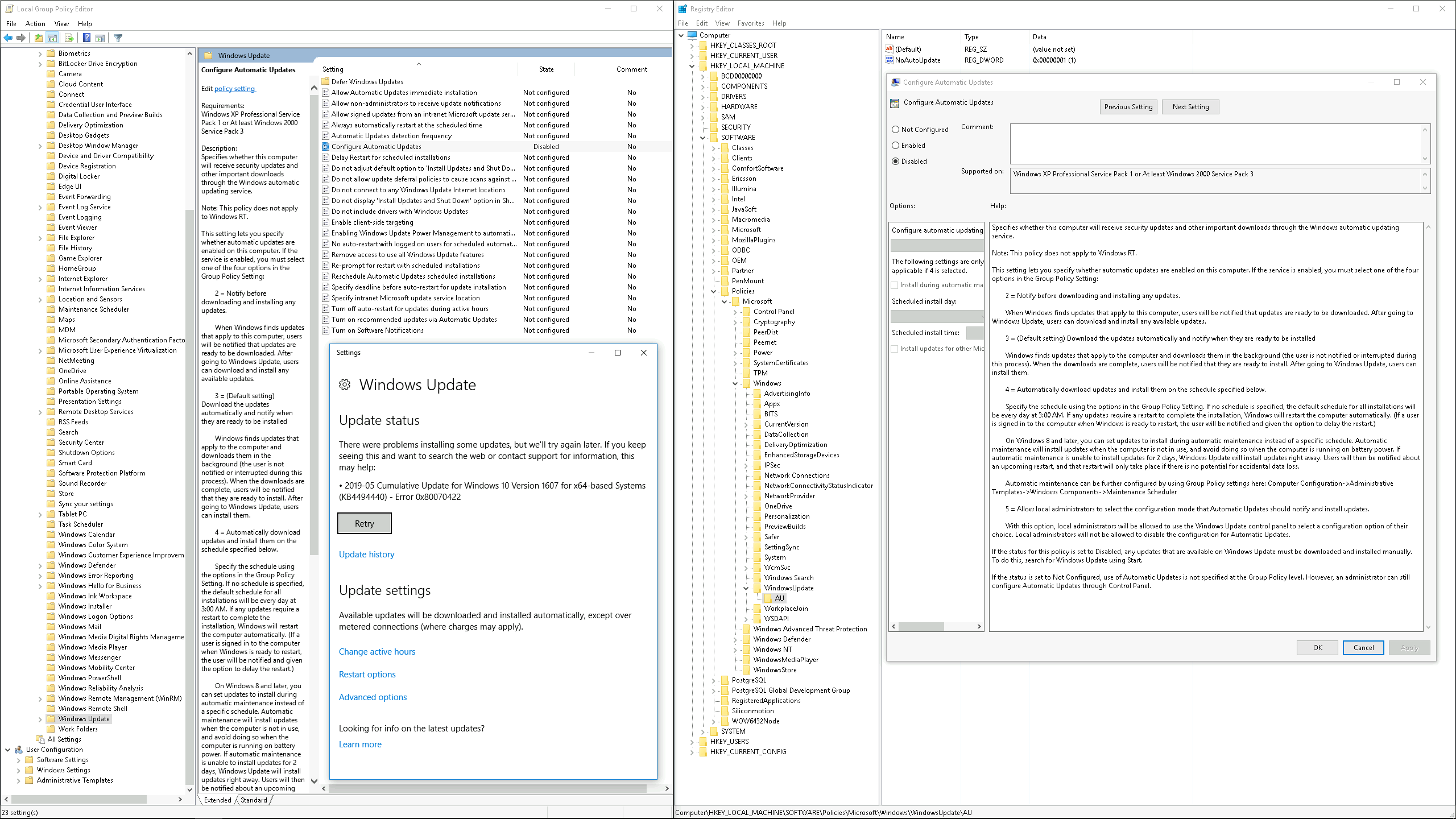Image resolution: width=1456 pixels, height=819 pixels.
Task: Open the Favorites menu in Registry Editor
Action: coord(750,23)
